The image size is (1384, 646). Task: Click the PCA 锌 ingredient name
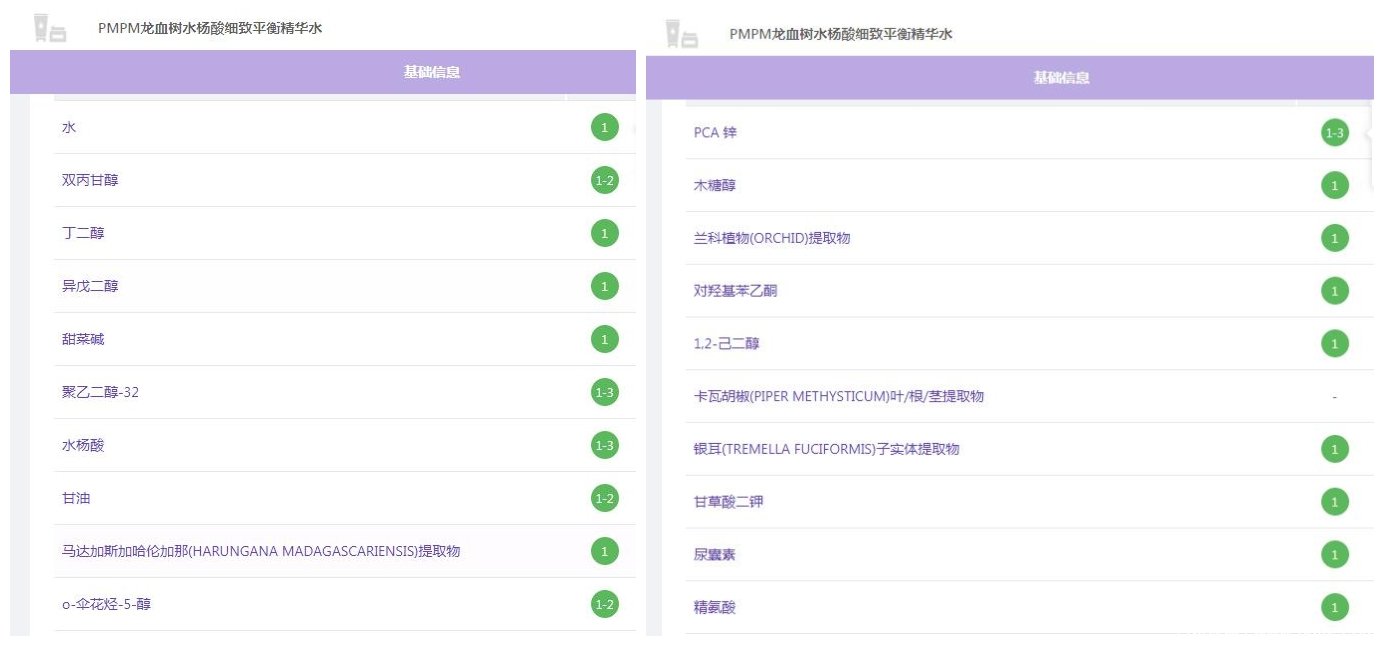click(x=715, y=133)
